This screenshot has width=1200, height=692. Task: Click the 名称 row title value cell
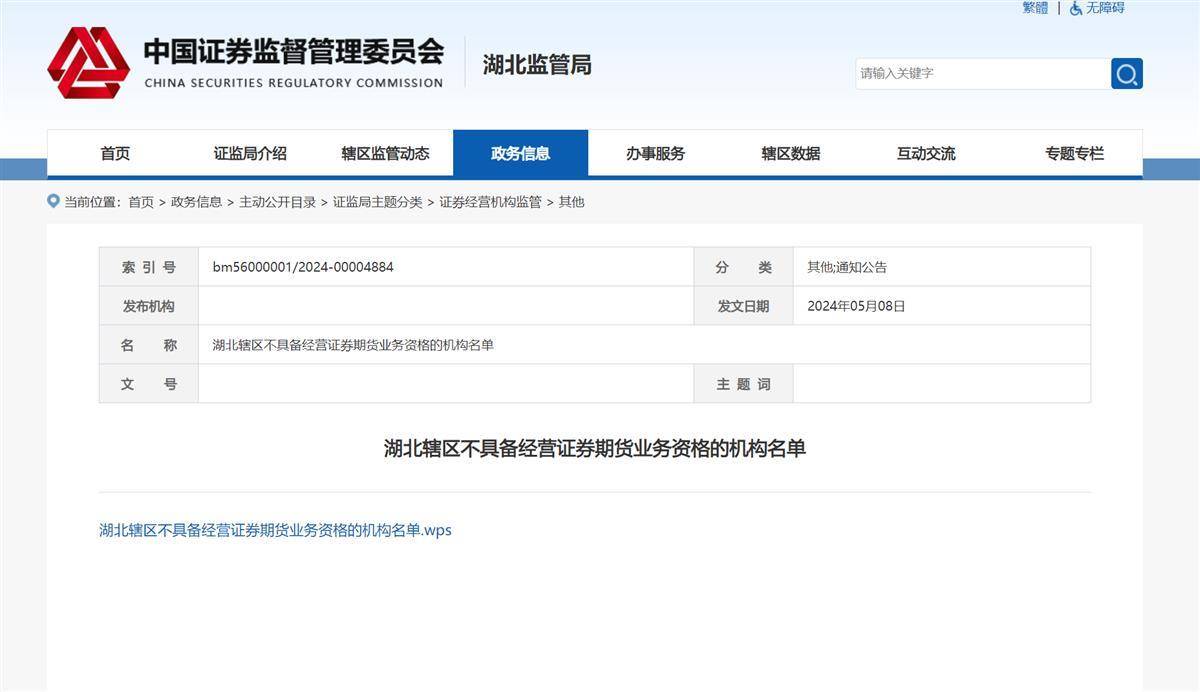click(x=644, y=345)
